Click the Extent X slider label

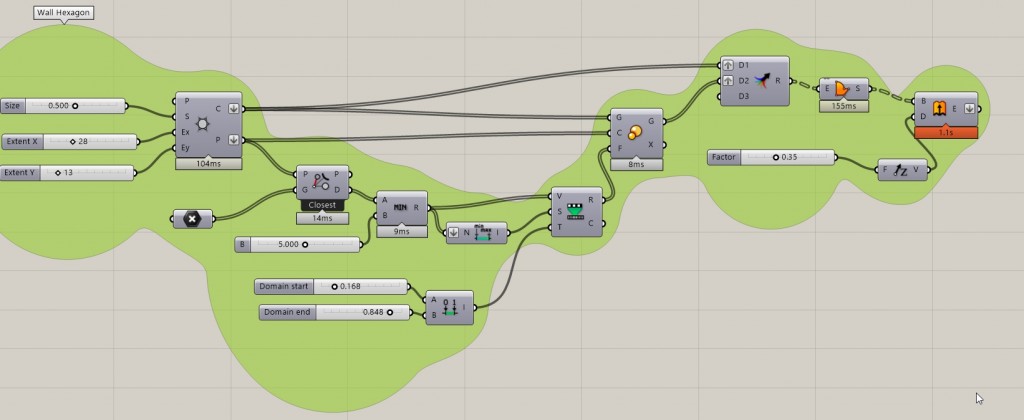coord(21,141)
